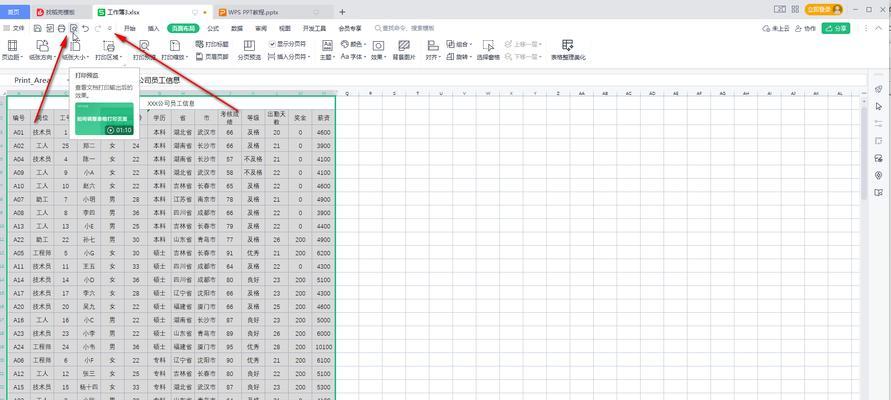Click the green 分享 share button
Viewport: 891px width, 400px height.
point(836,28)
